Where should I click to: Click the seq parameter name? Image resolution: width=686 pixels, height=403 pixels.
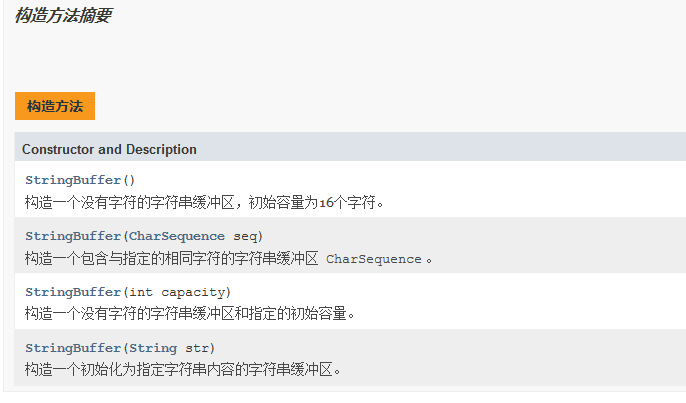click(245, 236)
